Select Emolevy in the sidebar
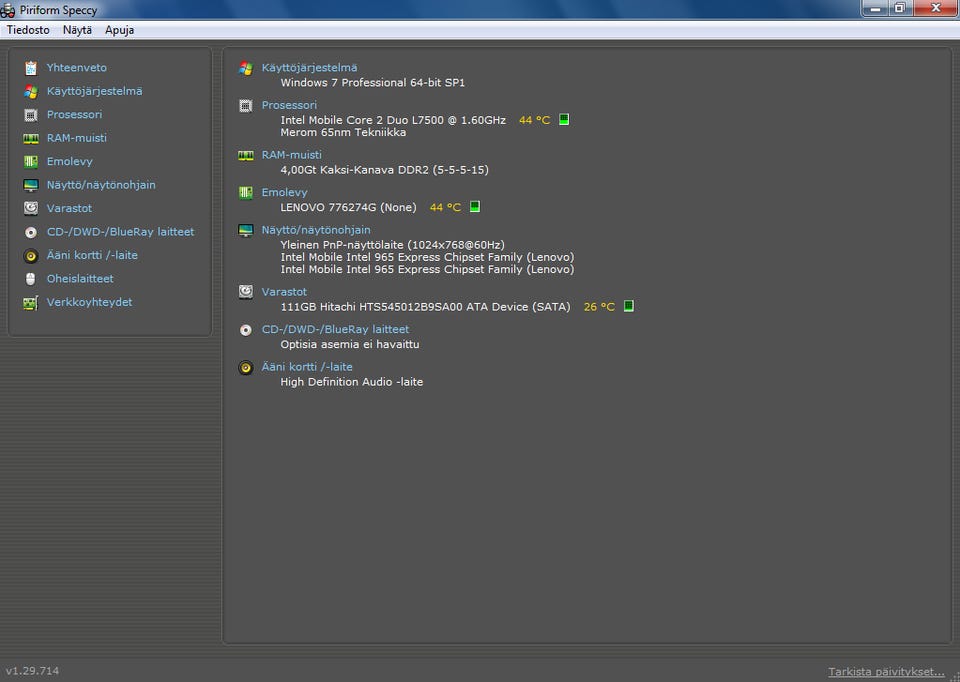This screenshot has height=682, width=960. [69, 162]
